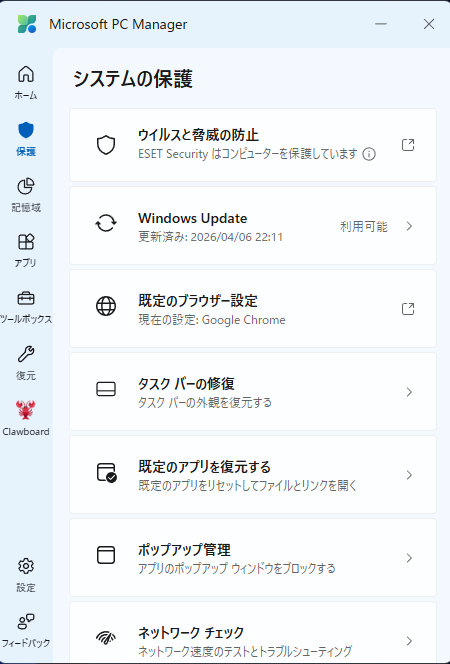Click the 設定 label in sidebar
450x664 pixels.
click(x=26, y=588)
